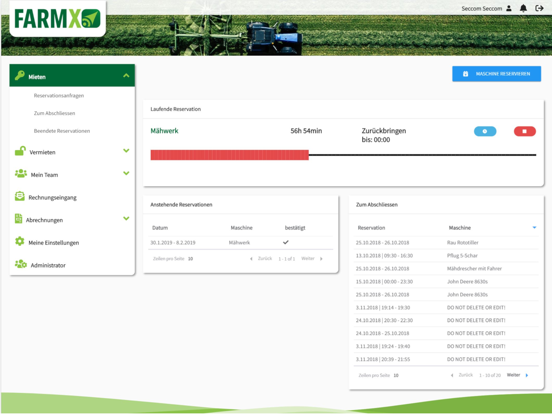Click the open padlock Vermieten icon
The width and height of the screenshot is (552, 414).
tap(20, 151)
